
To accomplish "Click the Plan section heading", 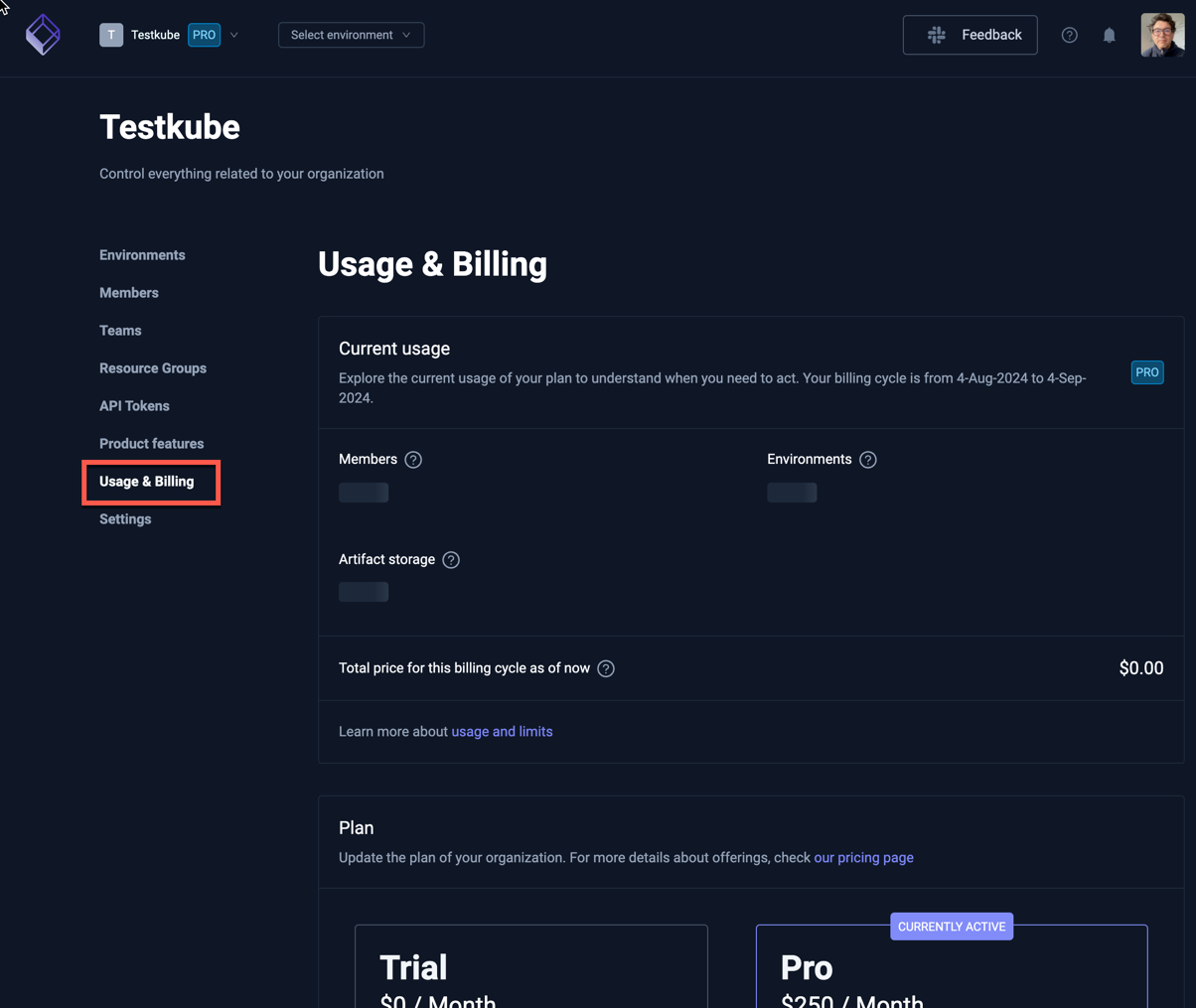I will 357,828.
